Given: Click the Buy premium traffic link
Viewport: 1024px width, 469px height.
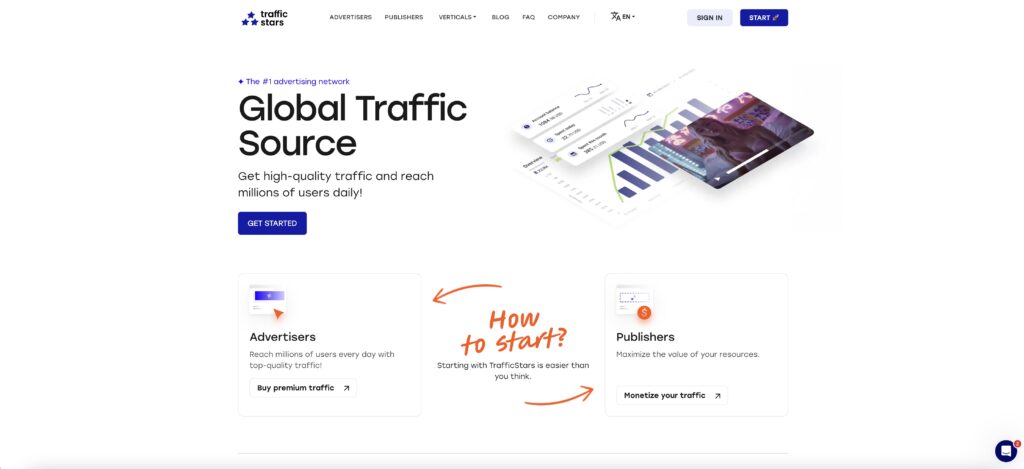Looking at the screenshot, I should click(x=303, y=388).
